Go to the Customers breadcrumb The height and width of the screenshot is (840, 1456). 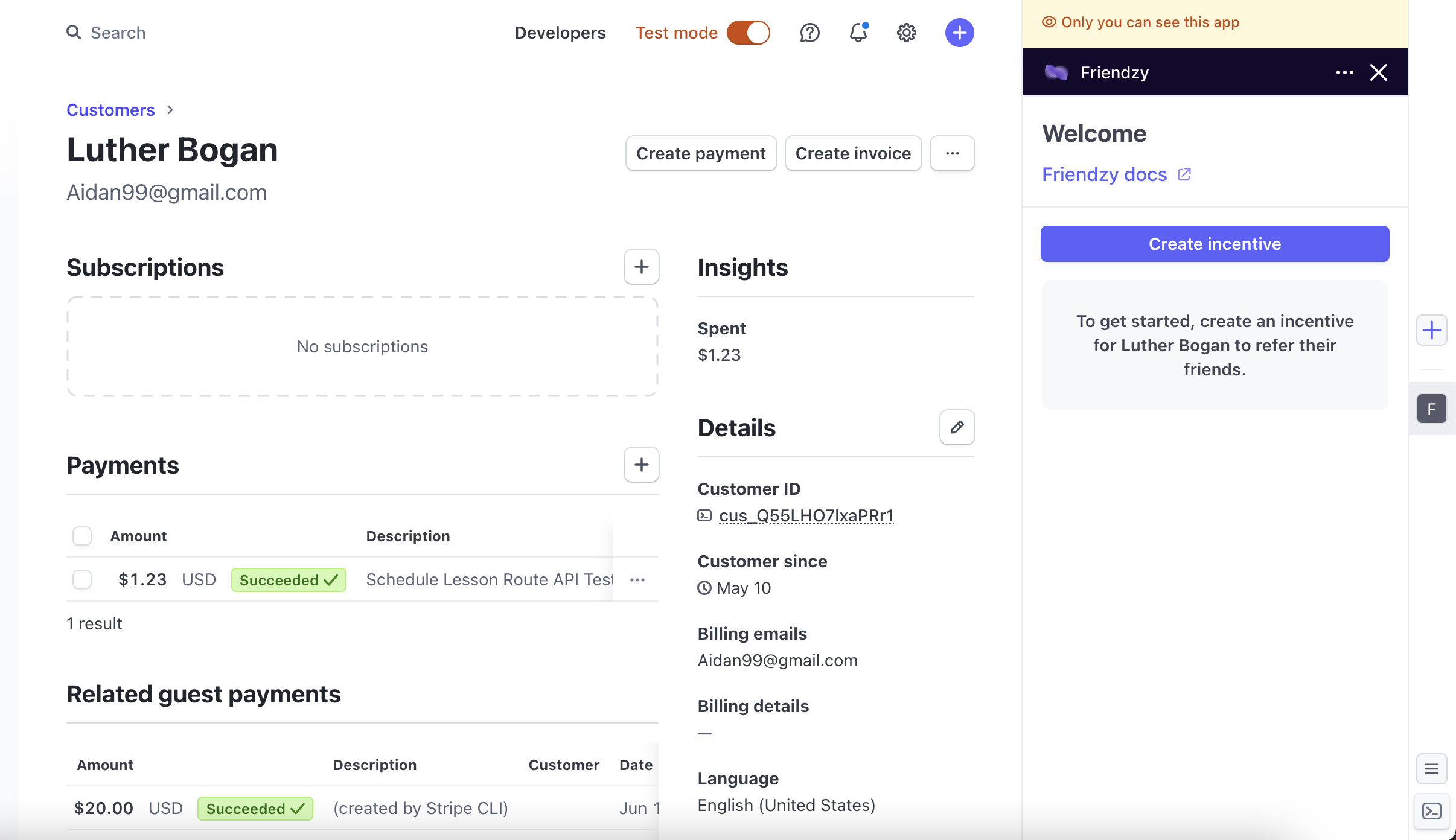point(110,110)
